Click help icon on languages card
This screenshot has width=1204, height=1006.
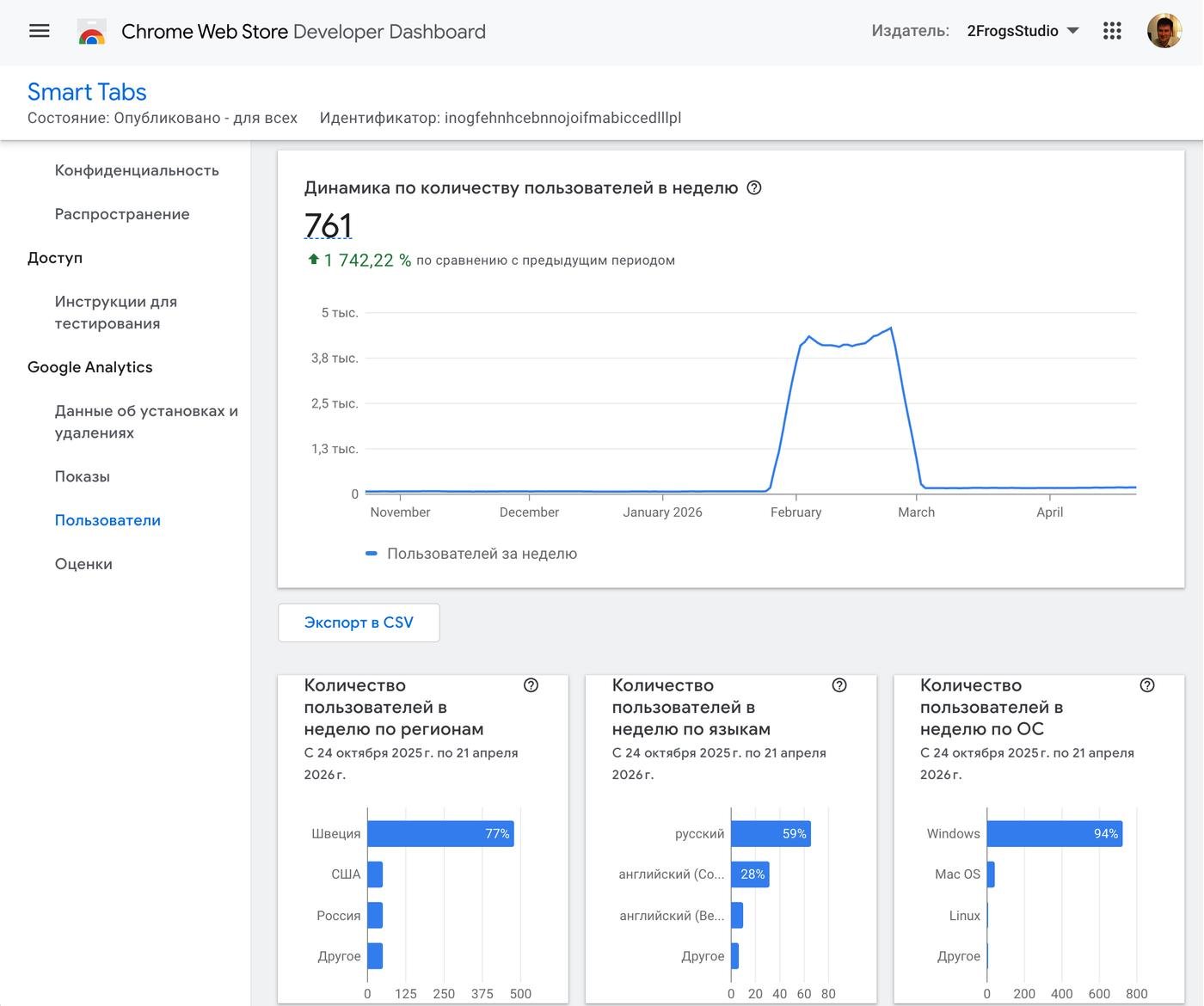(839, 685)
